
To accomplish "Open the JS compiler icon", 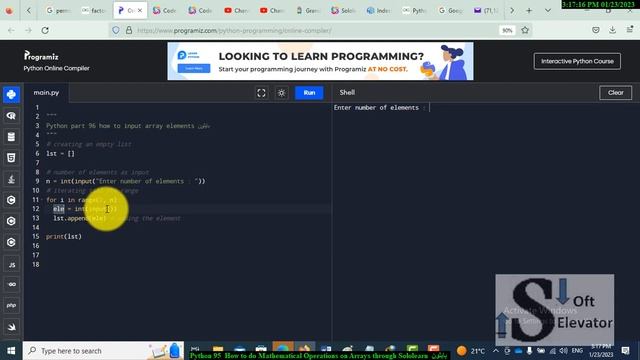I will (11, 264).
